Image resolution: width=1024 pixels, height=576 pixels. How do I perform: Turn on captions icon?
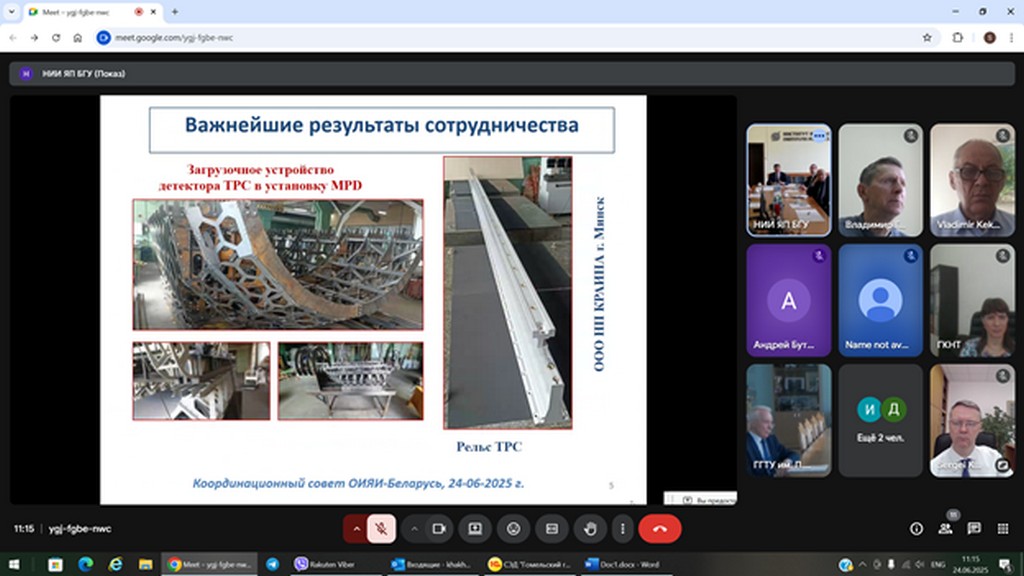(x=551, y=528)
